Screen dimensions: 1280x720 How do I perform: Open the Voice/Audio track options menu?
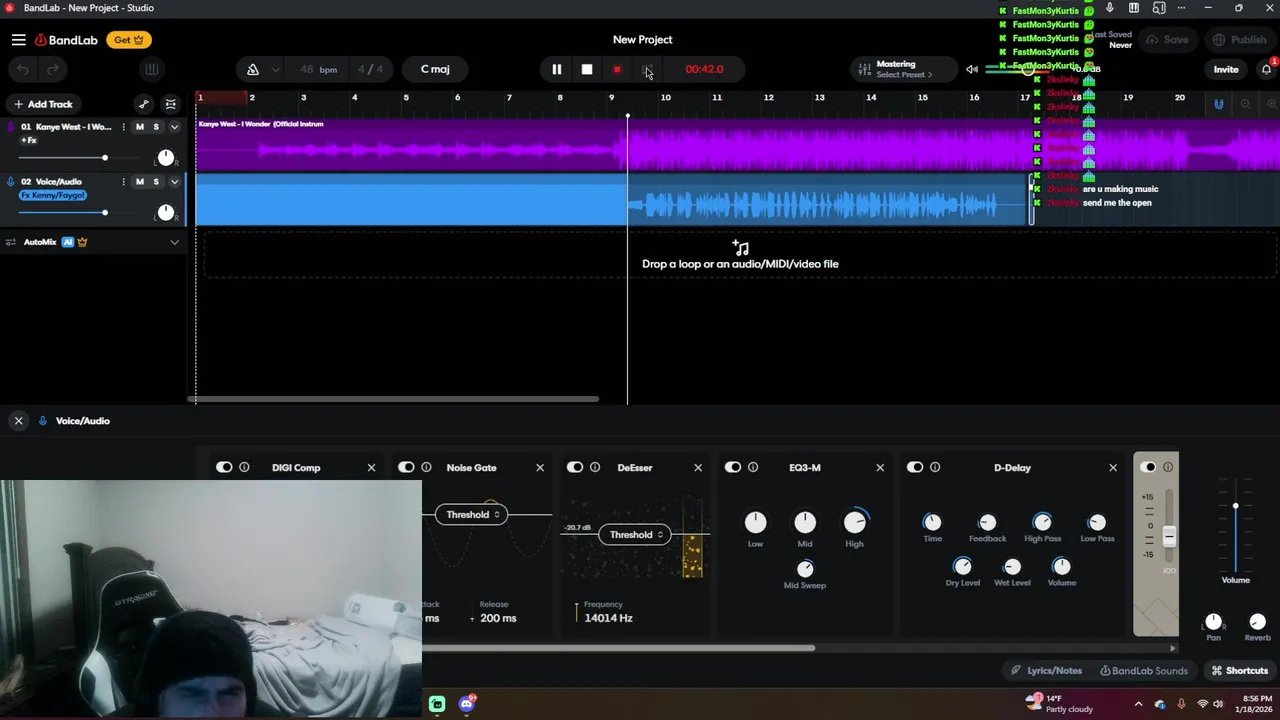123,182
